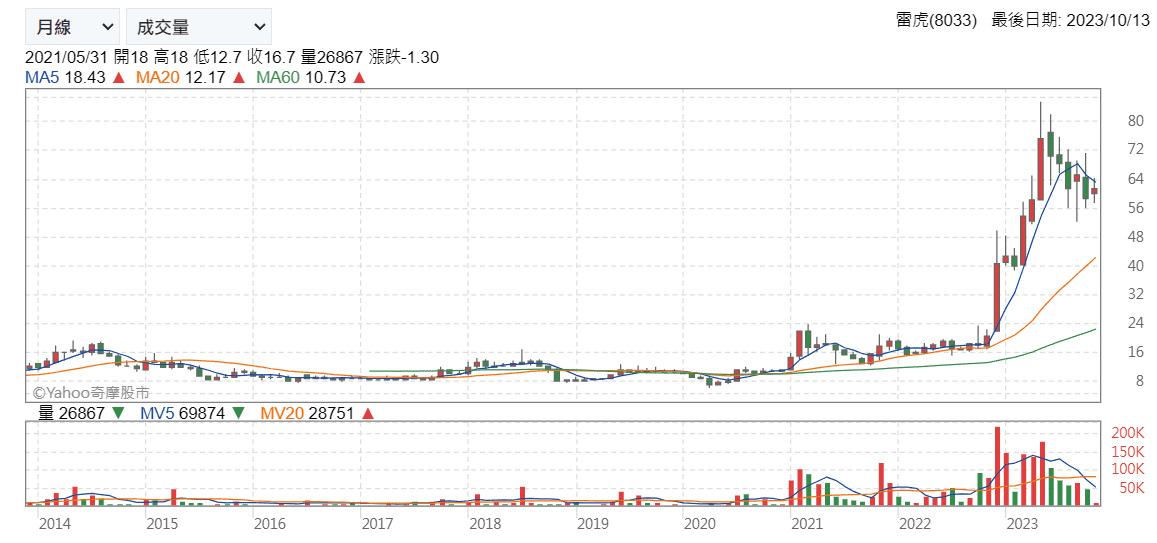This screenshot has height=543, width=1157.
Task: Jump to the 2019 label on time axis
Action: pos(592,523)
